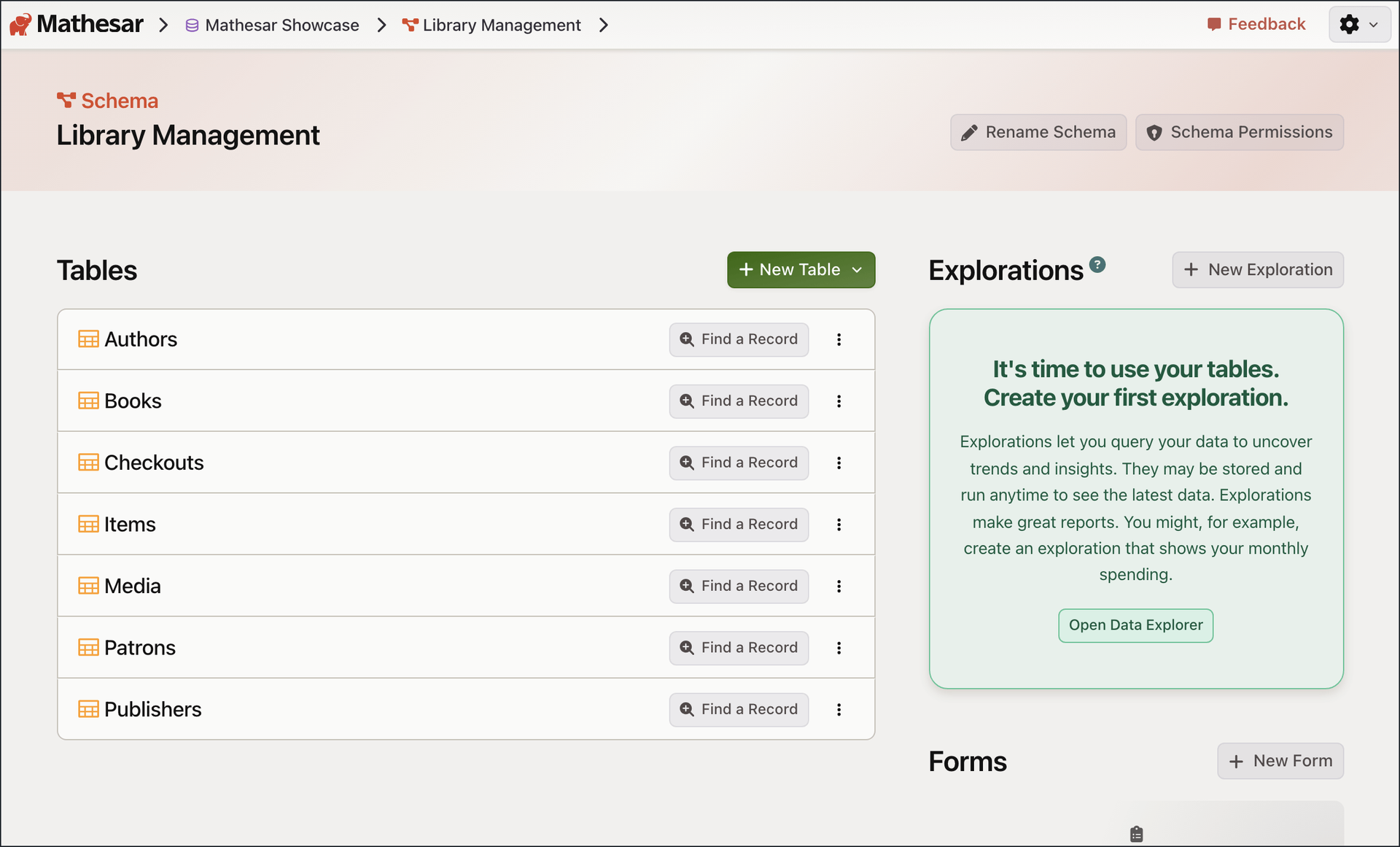Image resolution: width=1400 pixels, height=847 pixels.
Task: Click the Items table icon
Action: pos(88,525)
